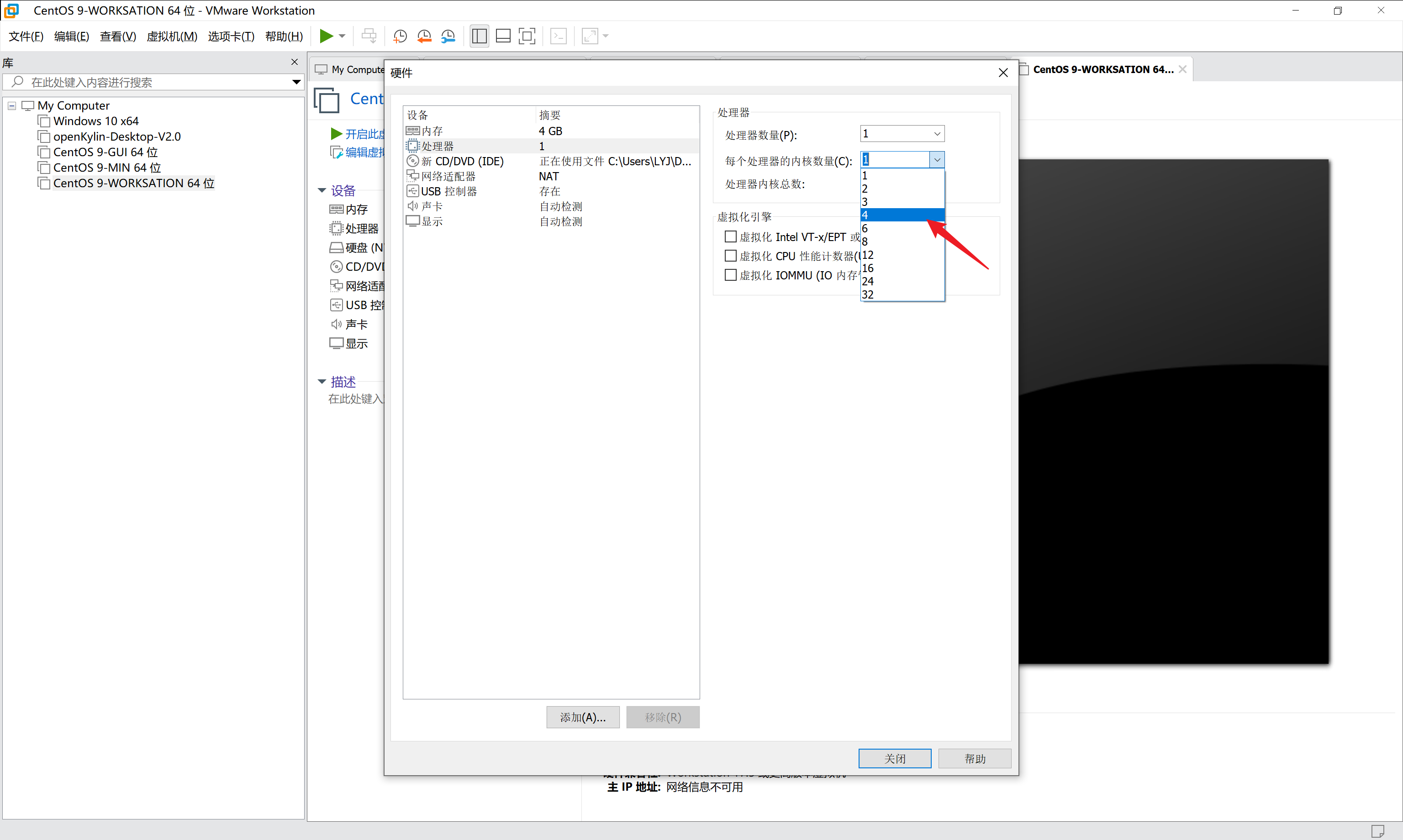The height and width of the screenshot is (840, 1403).
Task: Close the CentOS 9-WORKSATION tab
Action: pyautogui.click(x=1182, y=70)
